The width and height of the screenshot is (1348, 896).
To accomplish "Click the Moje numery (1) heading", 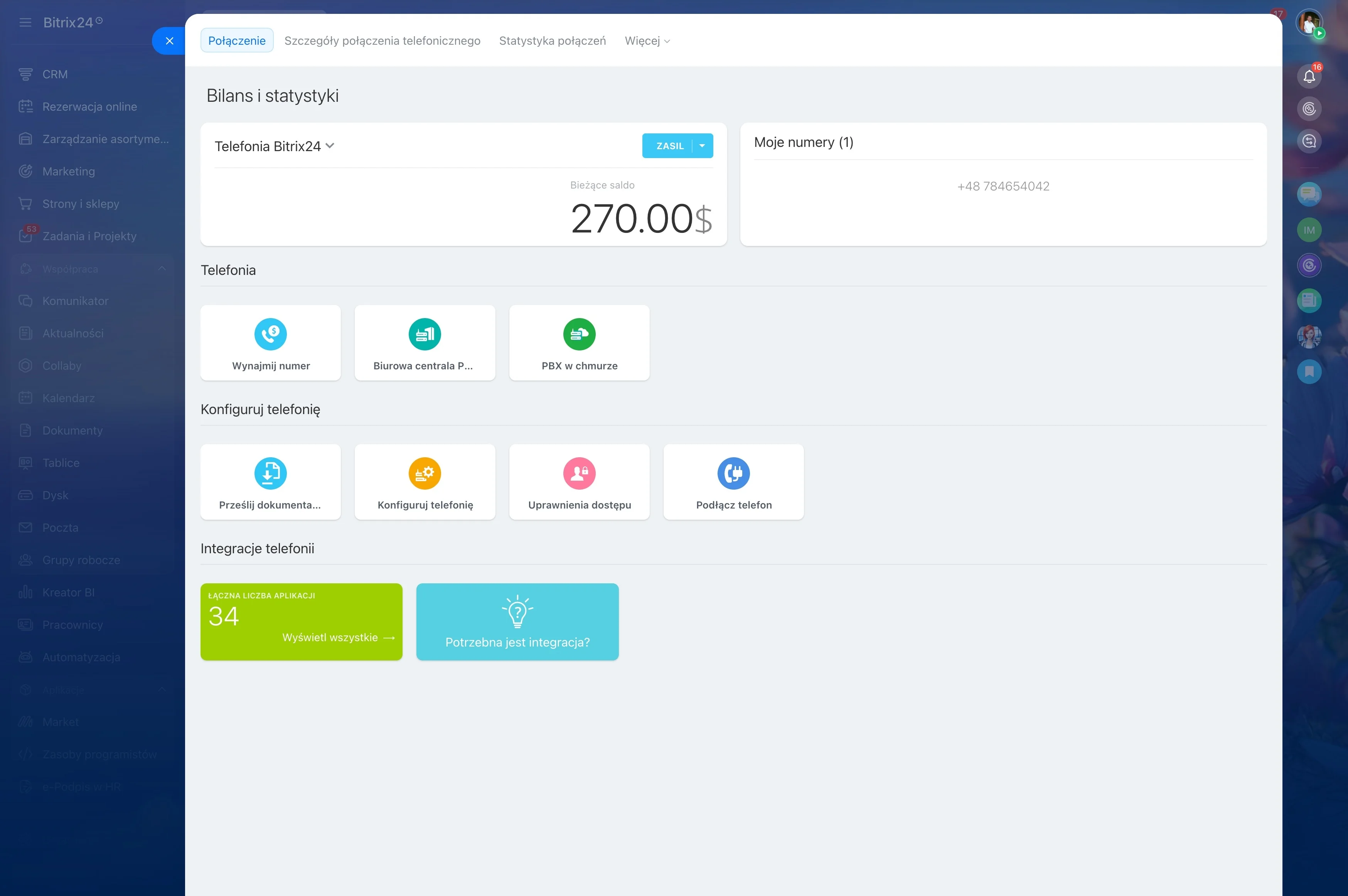I will [x=804, y=142].
